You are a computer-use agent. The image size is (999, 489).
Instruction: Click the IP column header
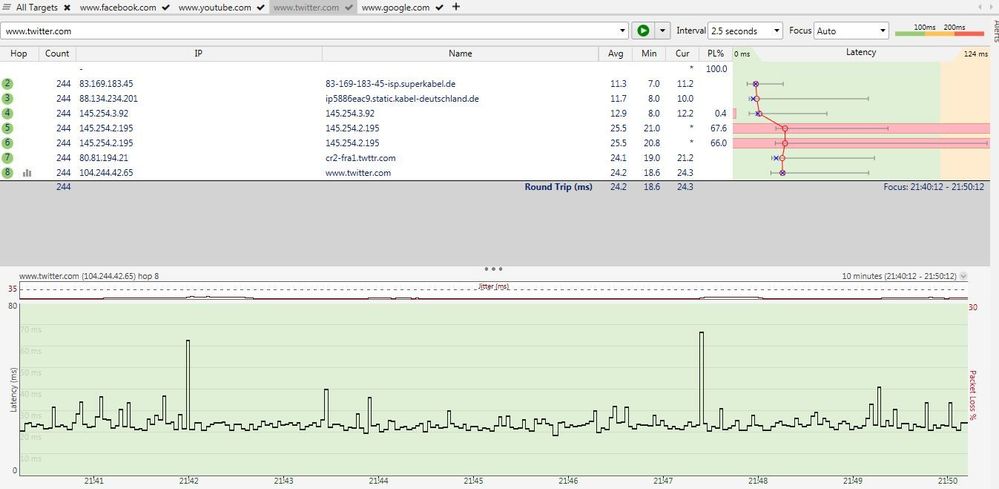point(199,53)
